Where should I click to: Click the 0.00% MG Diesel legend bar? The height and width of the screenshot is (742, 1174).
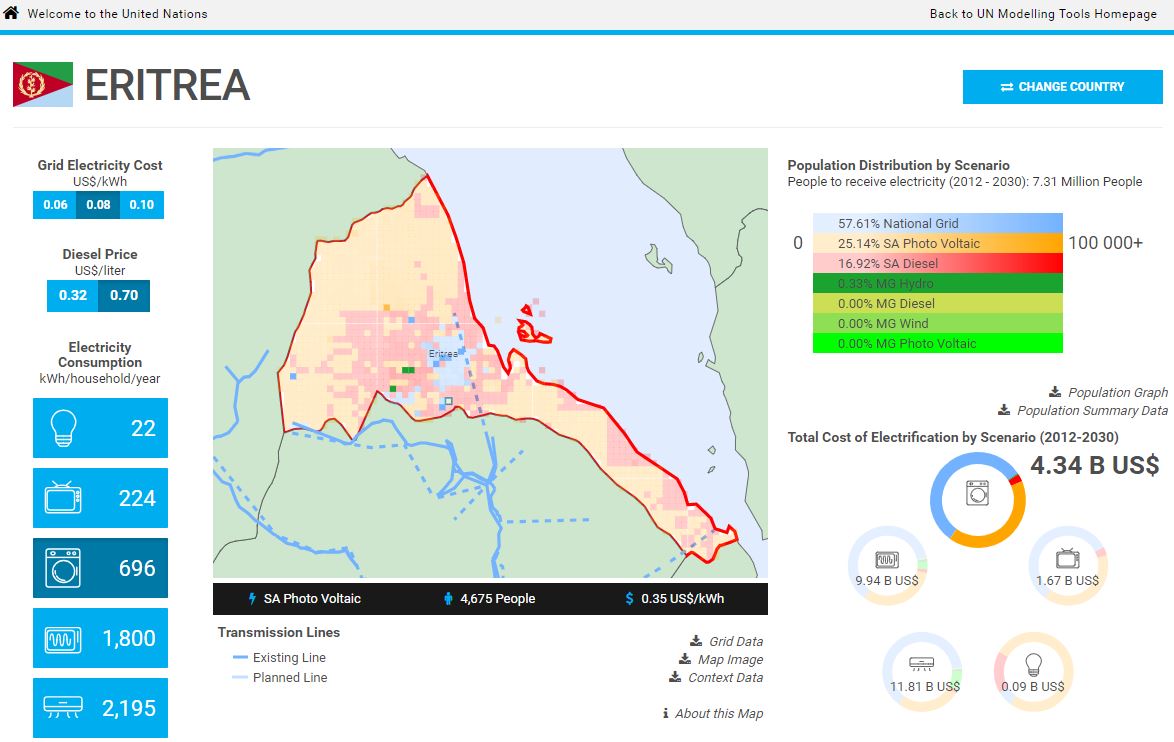coord(937,303)
